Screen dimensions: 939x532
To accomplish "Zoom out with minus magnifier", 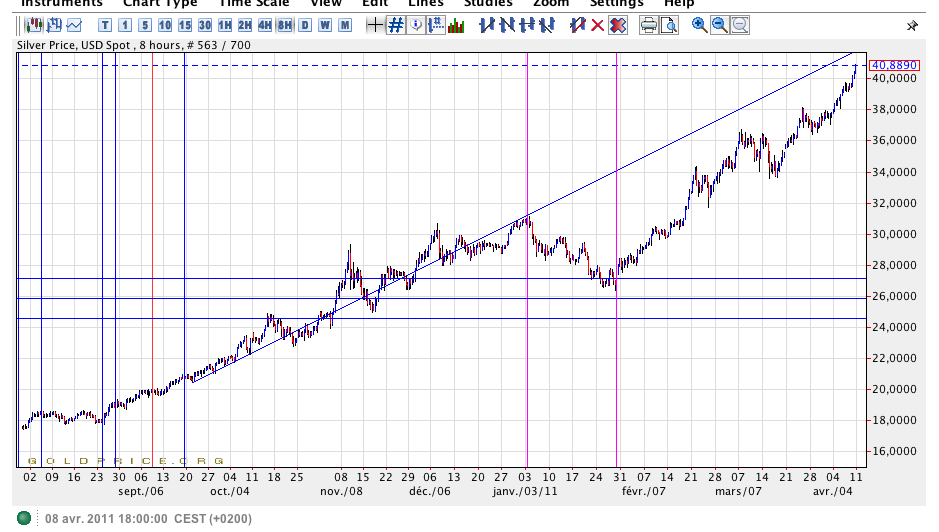I will click(719, 25).
